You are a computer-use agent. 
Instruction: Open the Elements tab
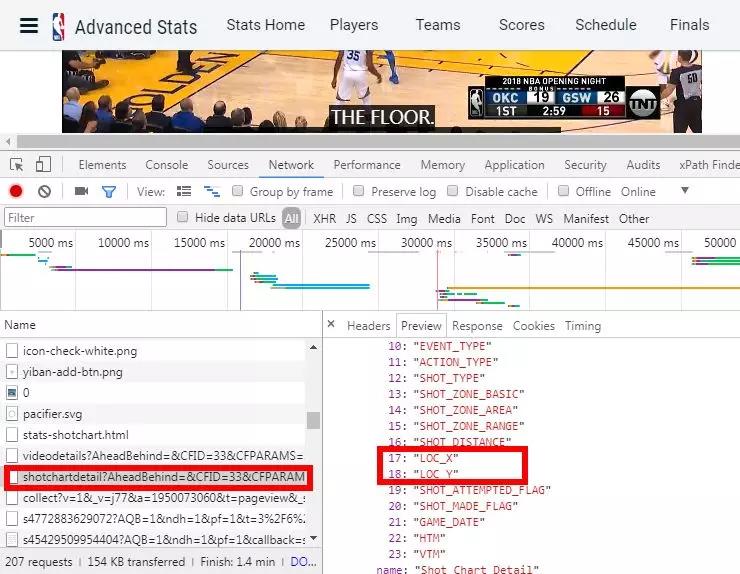102,165
